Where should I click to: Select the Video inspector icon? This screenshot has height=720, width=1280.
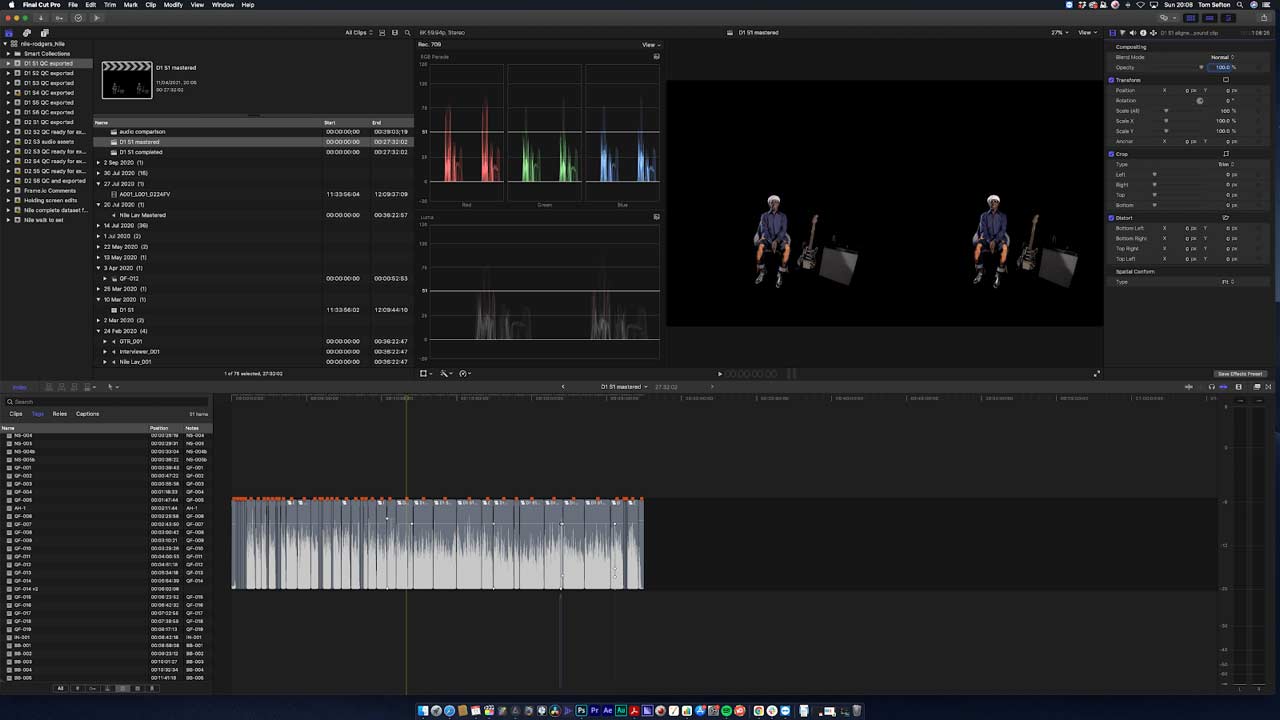[1112, 33]
